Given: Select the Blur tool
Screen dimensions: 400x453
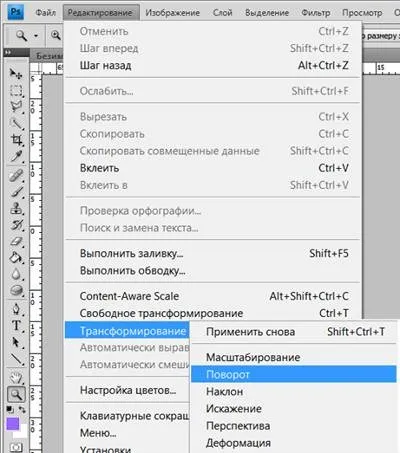Looking at the screenshot, I should click(x=16, y=274).
